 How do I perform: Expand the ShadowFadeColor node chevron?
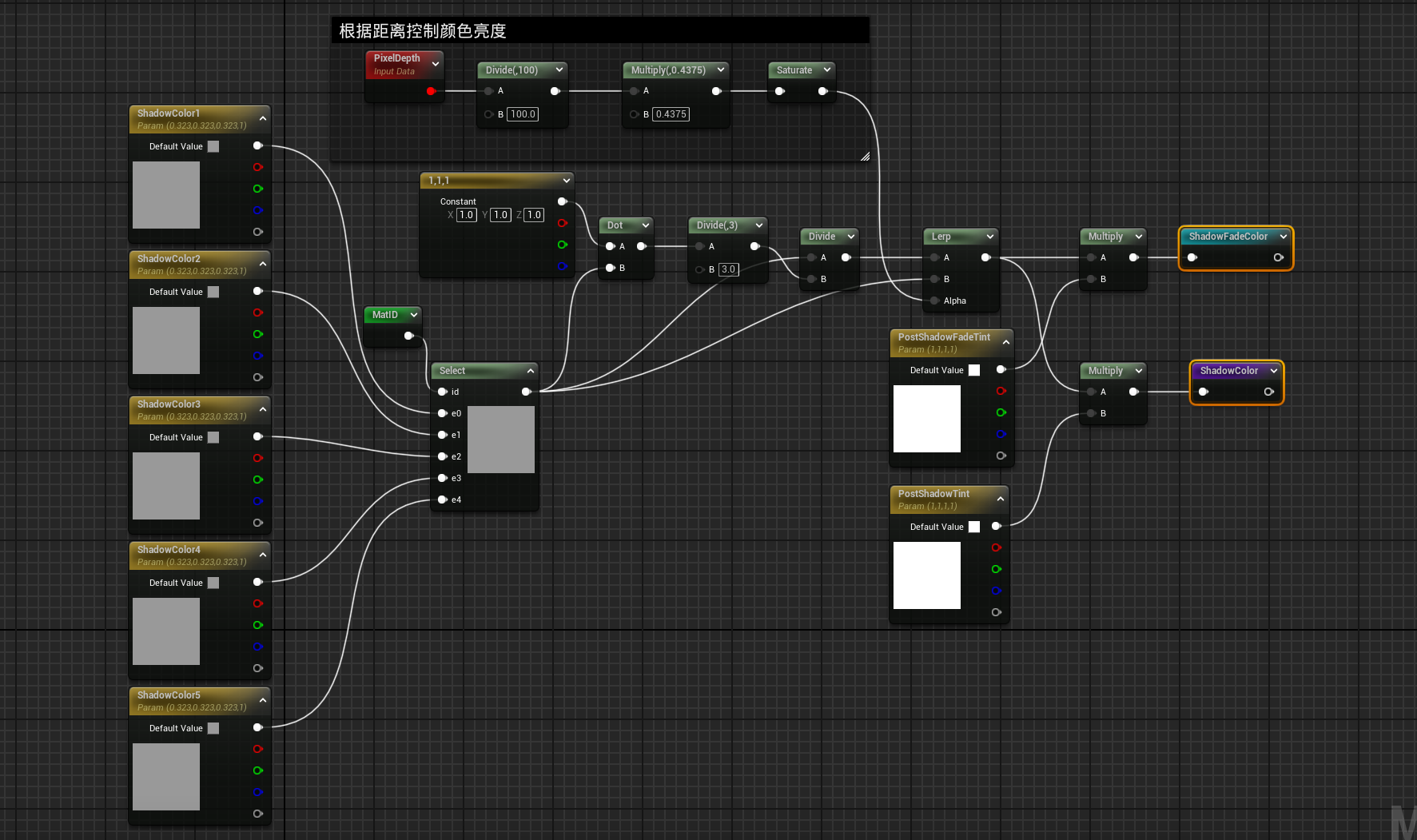[1284, 237]
